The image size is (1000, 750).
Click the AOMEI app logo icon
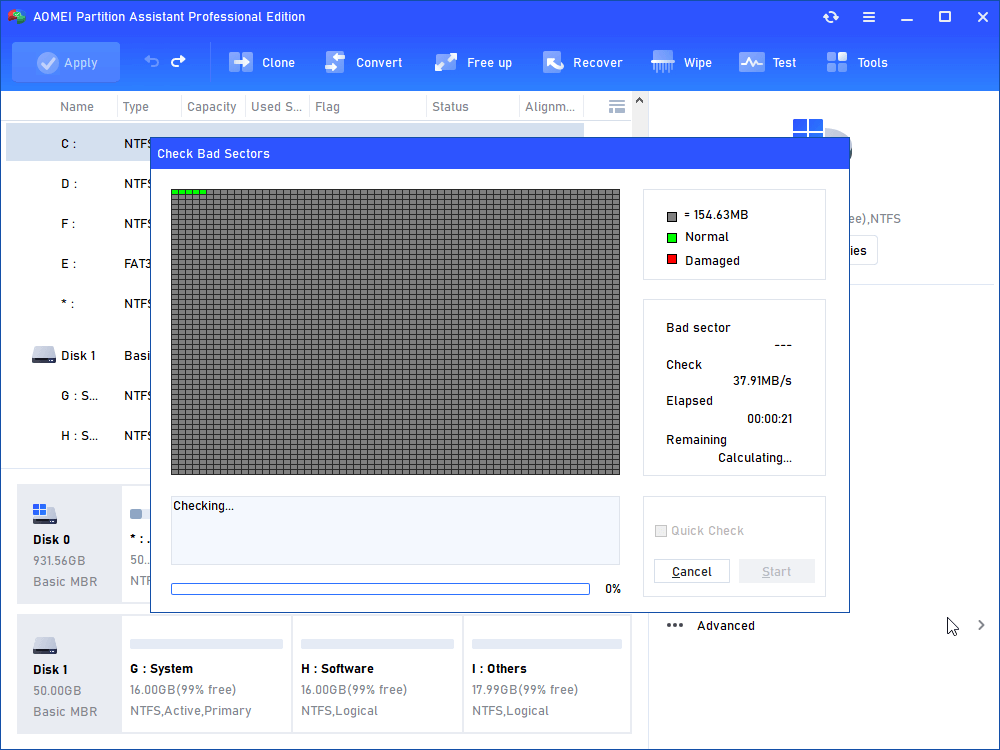coord(17,17)
